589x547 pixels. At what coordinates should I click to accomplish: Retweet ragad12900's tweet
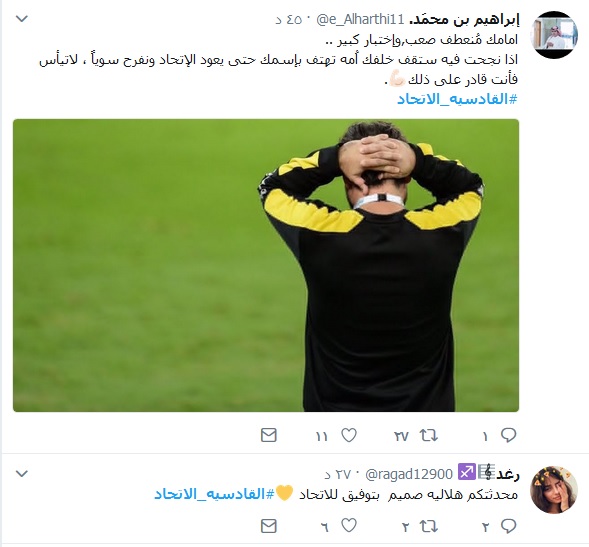click(x=429, y=526)
